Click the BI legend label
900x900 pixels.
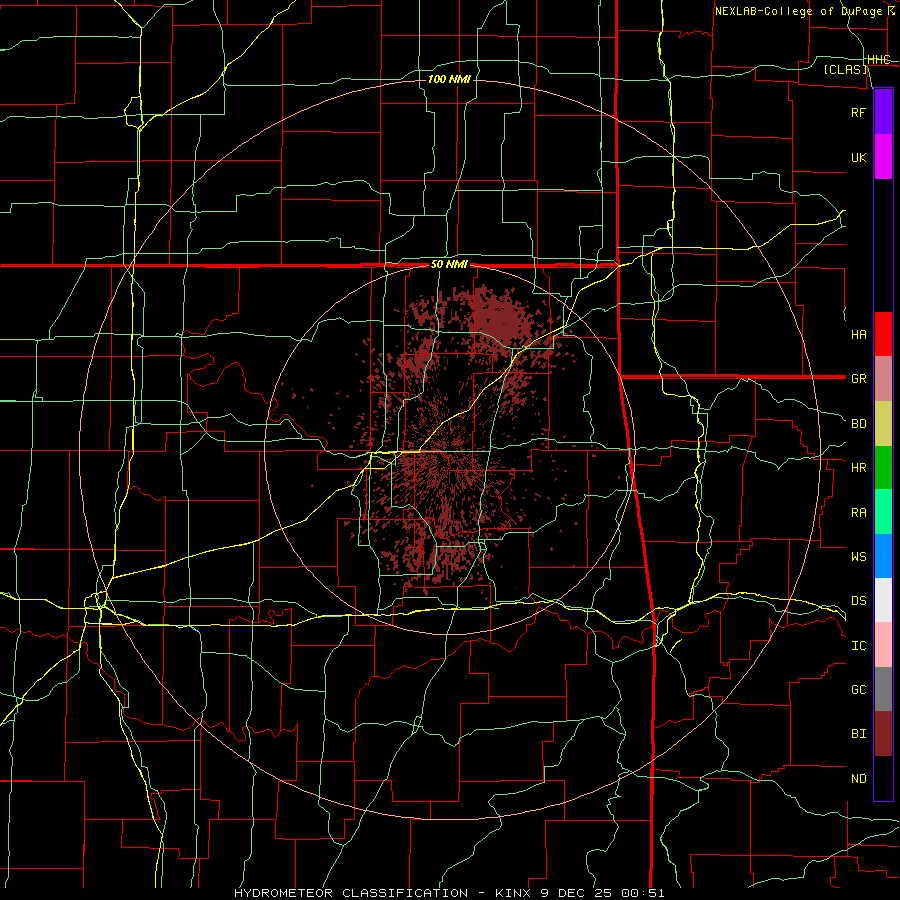pos(859,734)
